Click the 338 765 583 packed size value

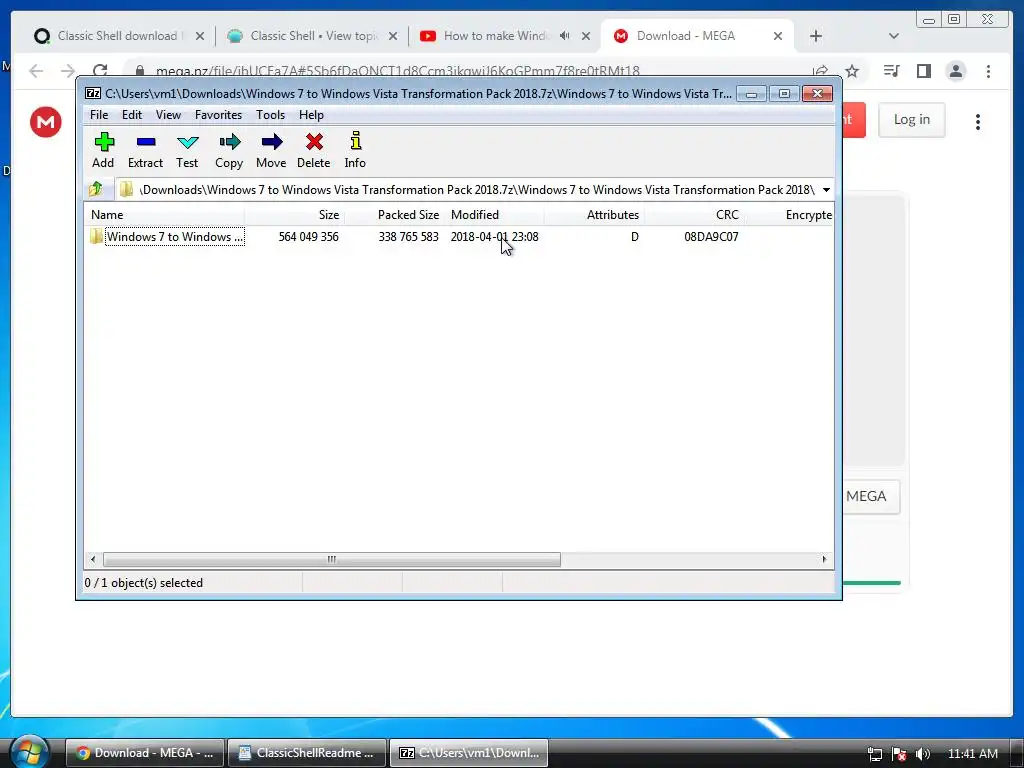[x=408, y=236]
